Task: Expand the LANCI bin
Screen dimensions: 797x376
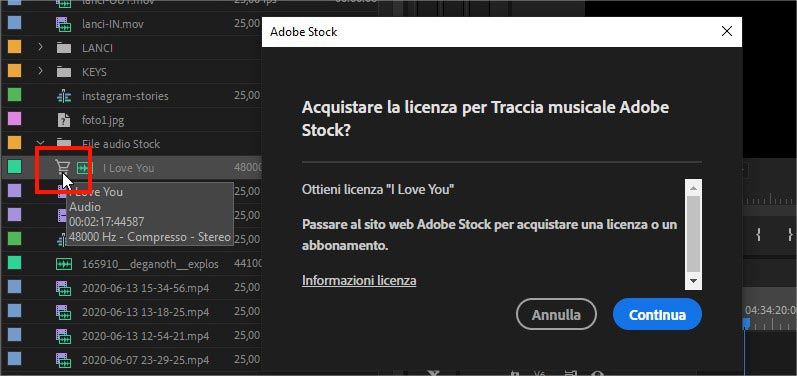Action: pos(40,47)
